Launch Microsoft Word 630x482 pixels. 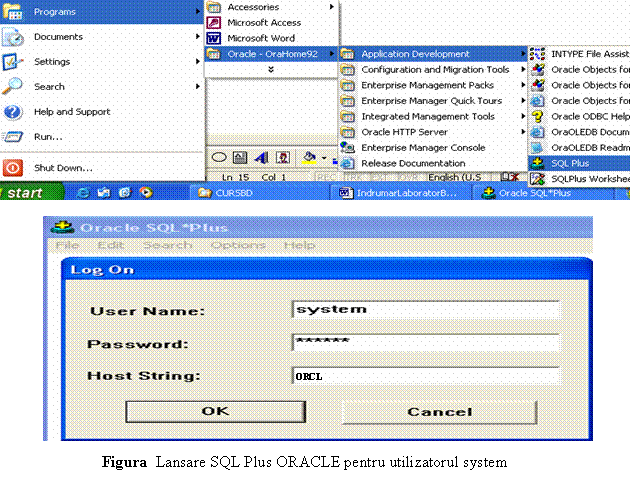click(271, 38)
